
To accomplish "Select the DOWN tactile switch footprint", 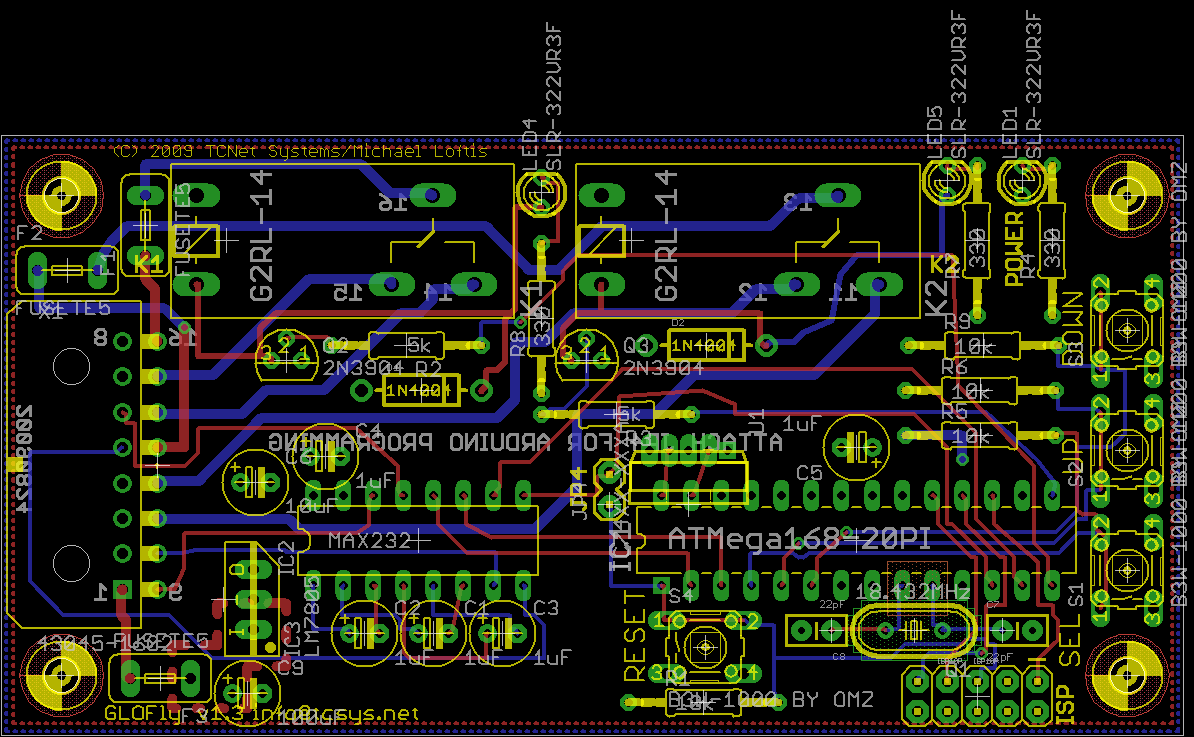I will point(1127,330).
